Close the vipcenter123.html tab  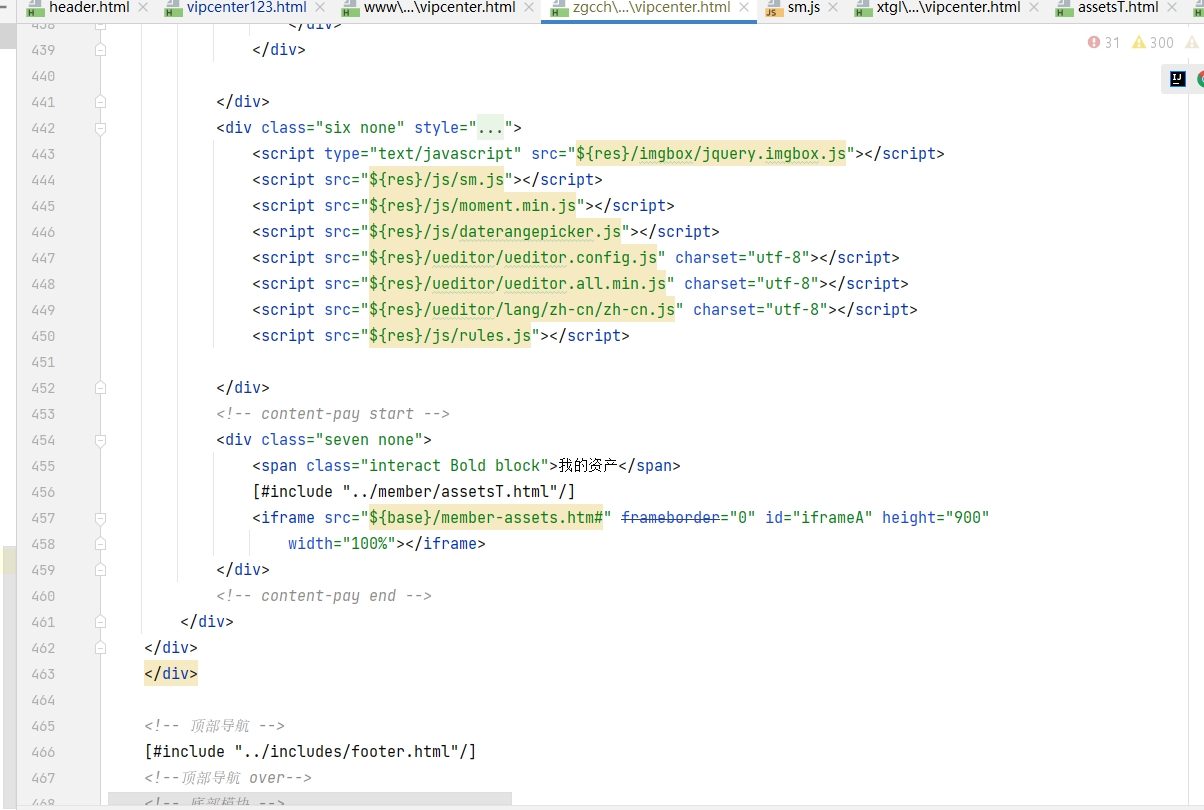tap(320, 8)
